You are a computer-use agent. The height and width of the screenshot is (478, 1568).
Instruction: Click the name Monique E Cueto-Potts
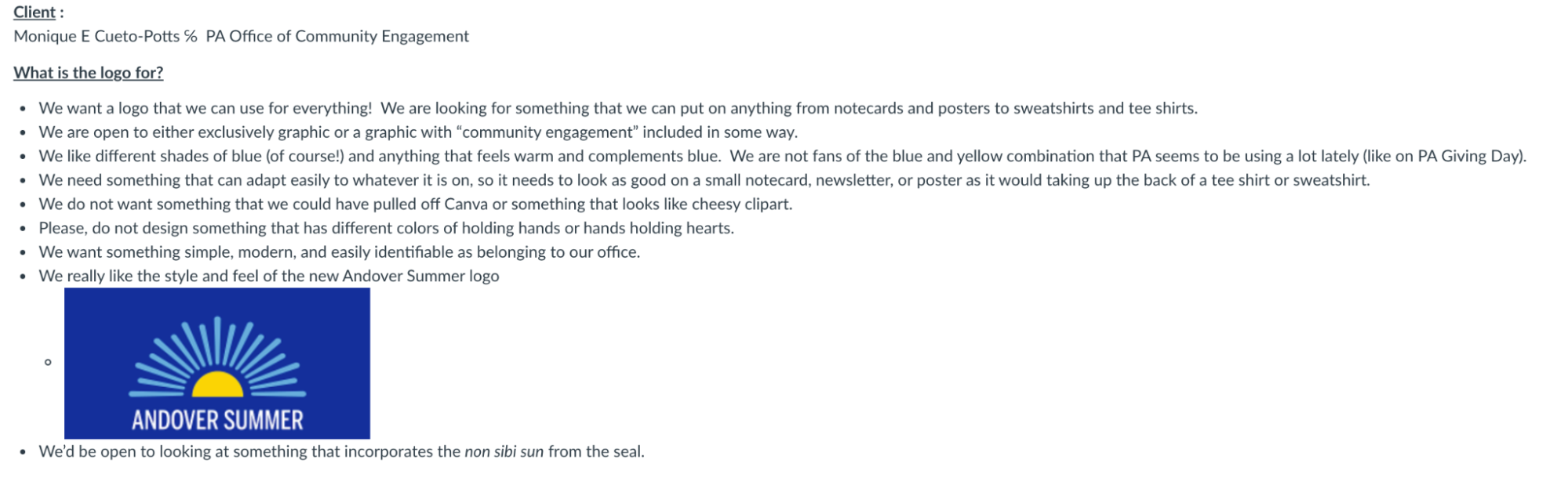96,36
